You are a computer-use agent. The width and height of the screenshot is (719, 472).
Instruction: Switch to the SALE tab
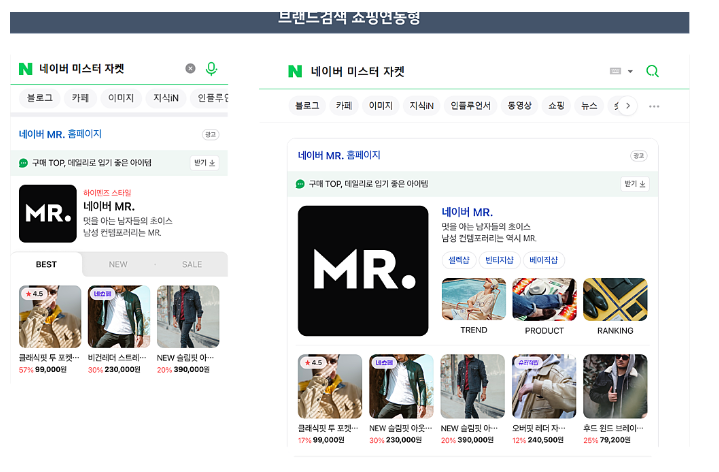coord(192,265)
